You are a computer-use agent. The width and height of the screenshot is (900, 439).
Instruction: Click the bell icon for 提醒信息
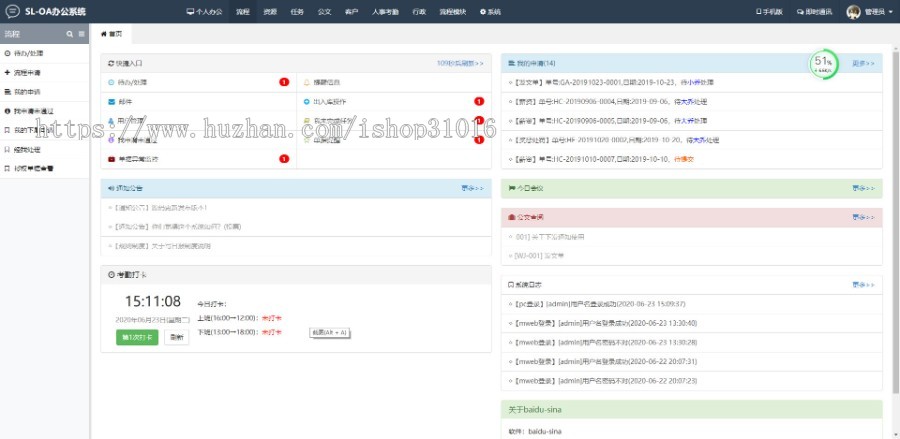[x=307, y=82]
